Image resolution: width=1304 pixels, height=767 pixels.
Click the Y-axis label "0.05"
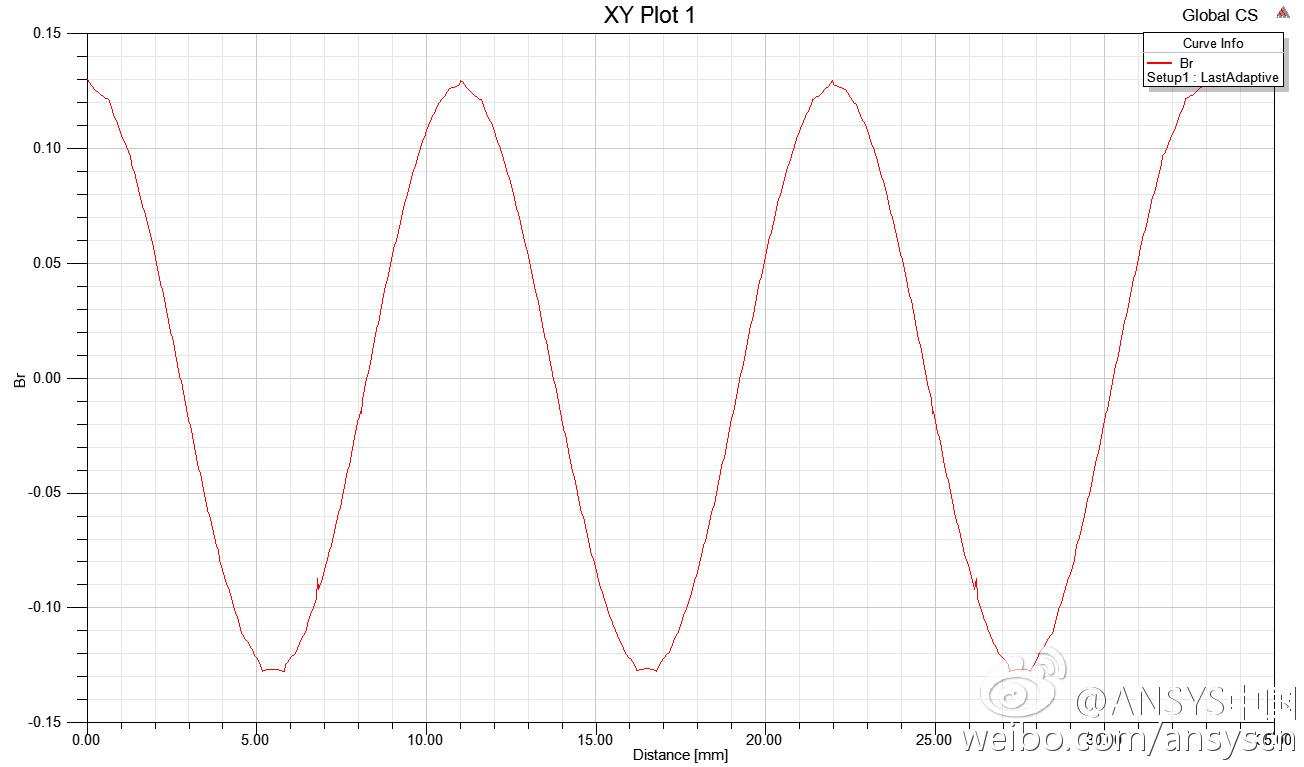tap(47, 263)
